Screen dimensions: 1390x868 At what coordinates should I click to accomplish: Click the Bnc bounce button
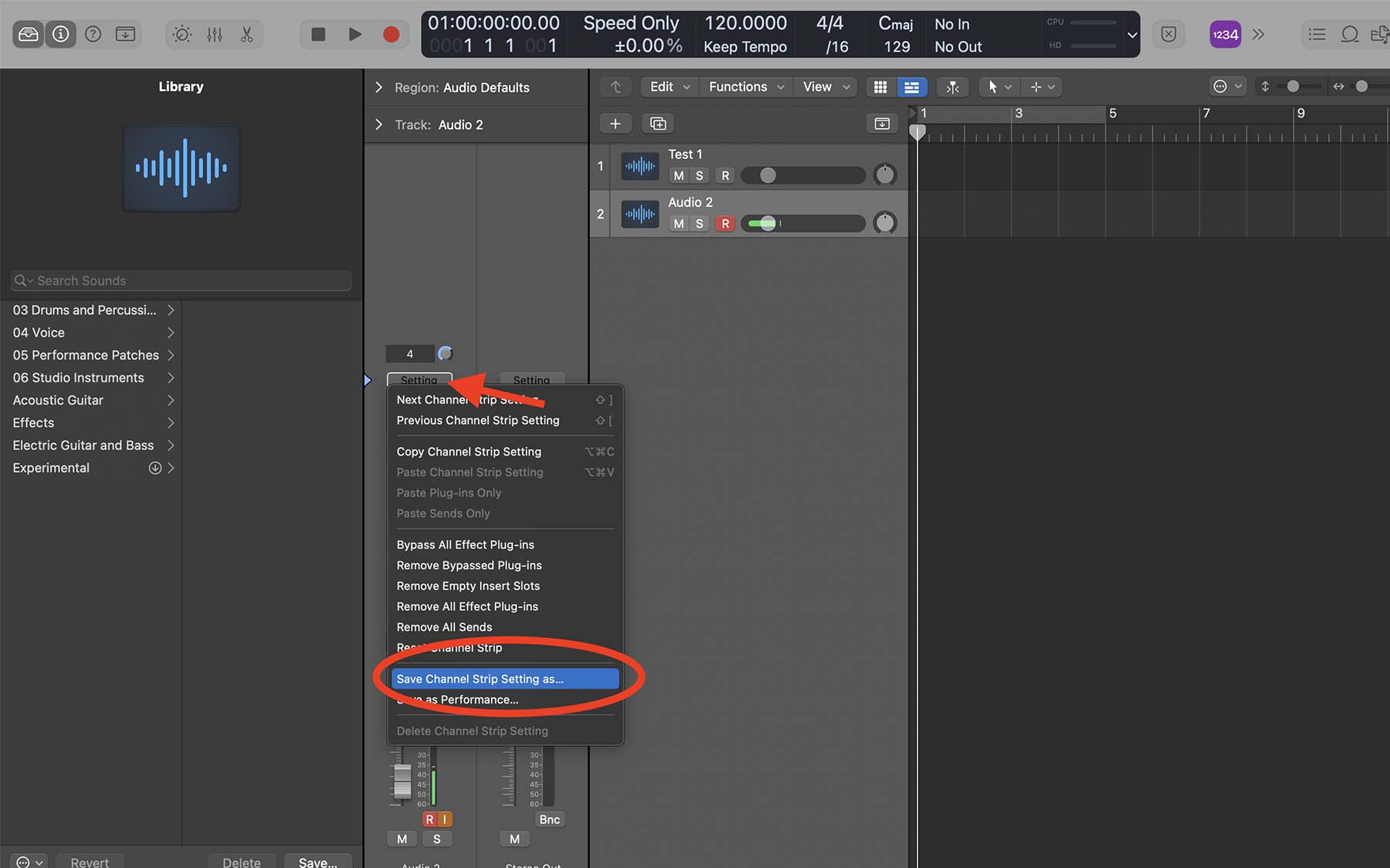click(x=550, y=819)
